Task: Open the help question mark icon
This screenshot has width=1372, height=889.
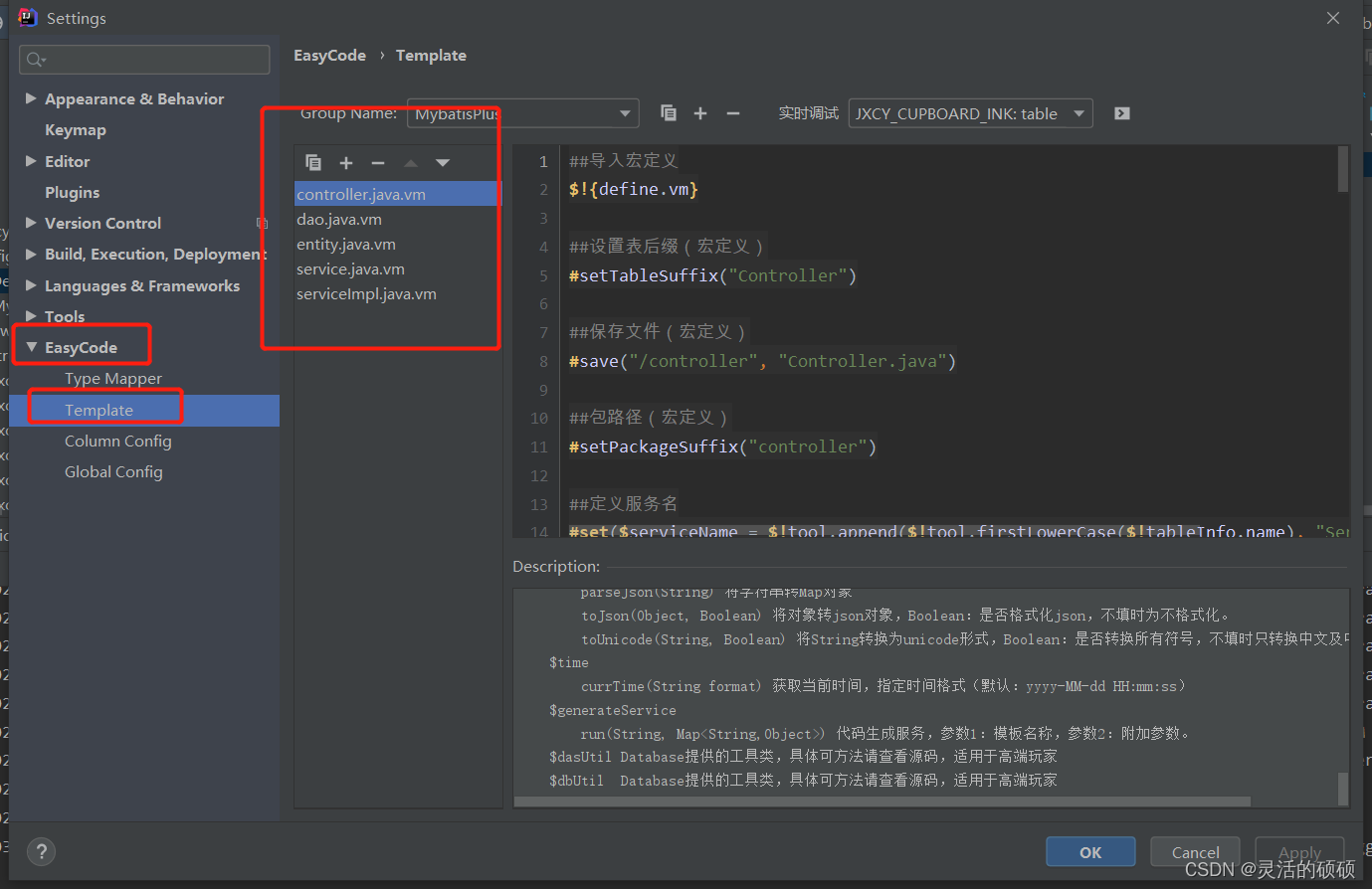Action: coord(41,852)
